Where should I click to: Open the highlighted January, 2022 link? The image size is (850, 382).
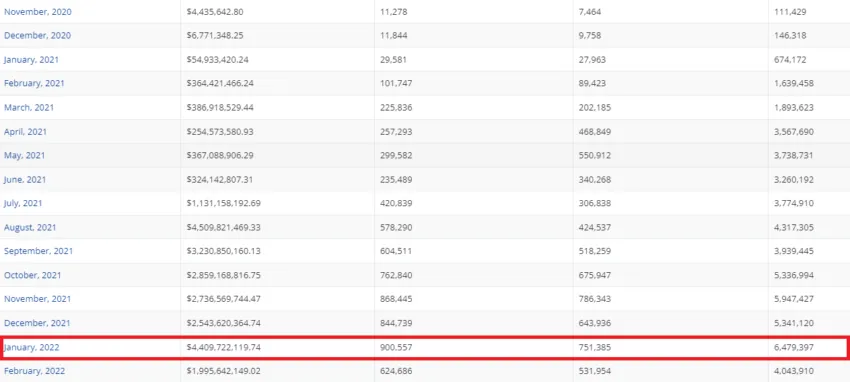click(31, 347)
